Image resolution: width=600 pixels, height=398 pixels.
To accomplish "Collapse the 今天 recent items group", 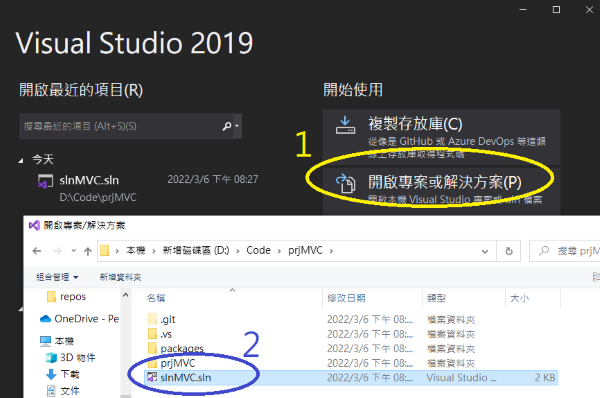I will click(21, 161).
